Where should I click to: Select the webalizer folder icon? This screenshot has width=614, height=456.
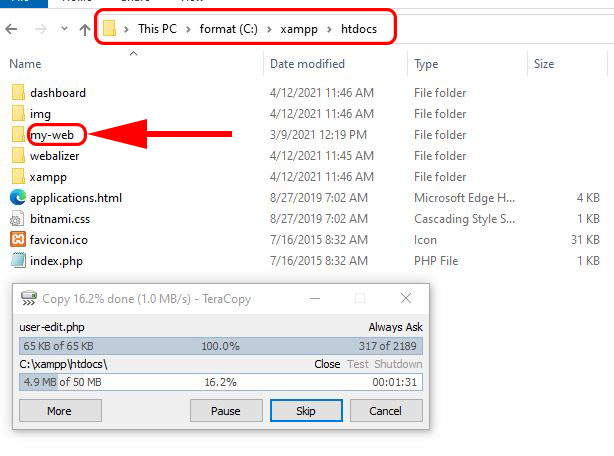click(x=18, y=156)
